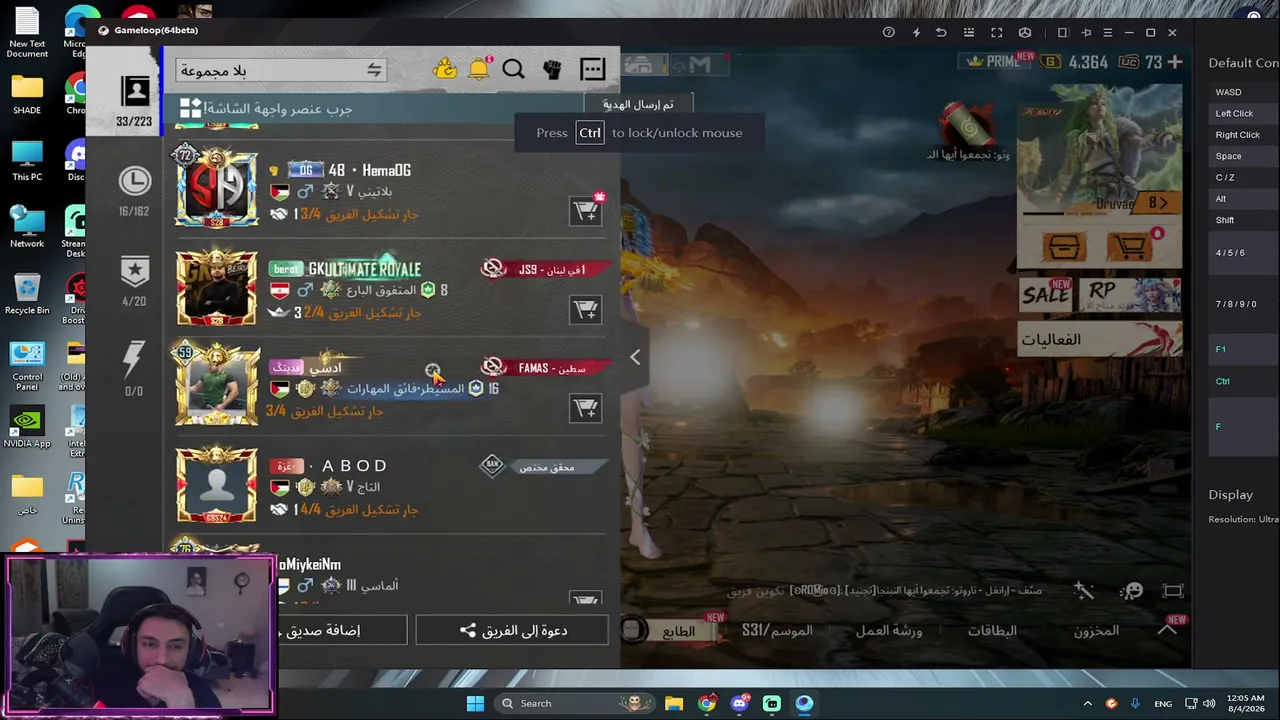Open the lightning bolt 0/0 tab
Viewport: 1280px width, 720px height.
134,358
